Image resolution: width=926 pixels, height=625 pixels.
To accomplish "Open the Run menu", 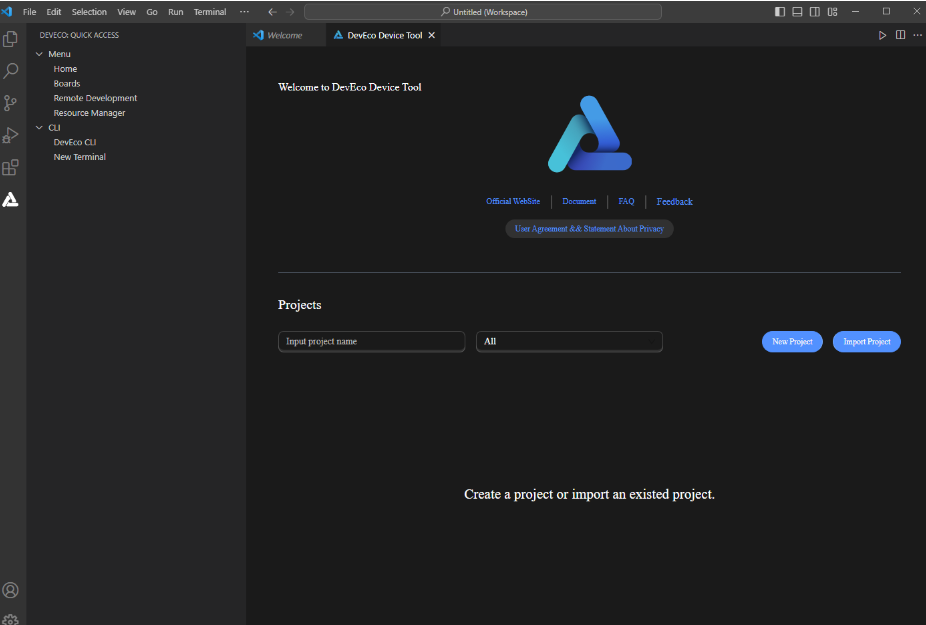I will coord(175,12).
